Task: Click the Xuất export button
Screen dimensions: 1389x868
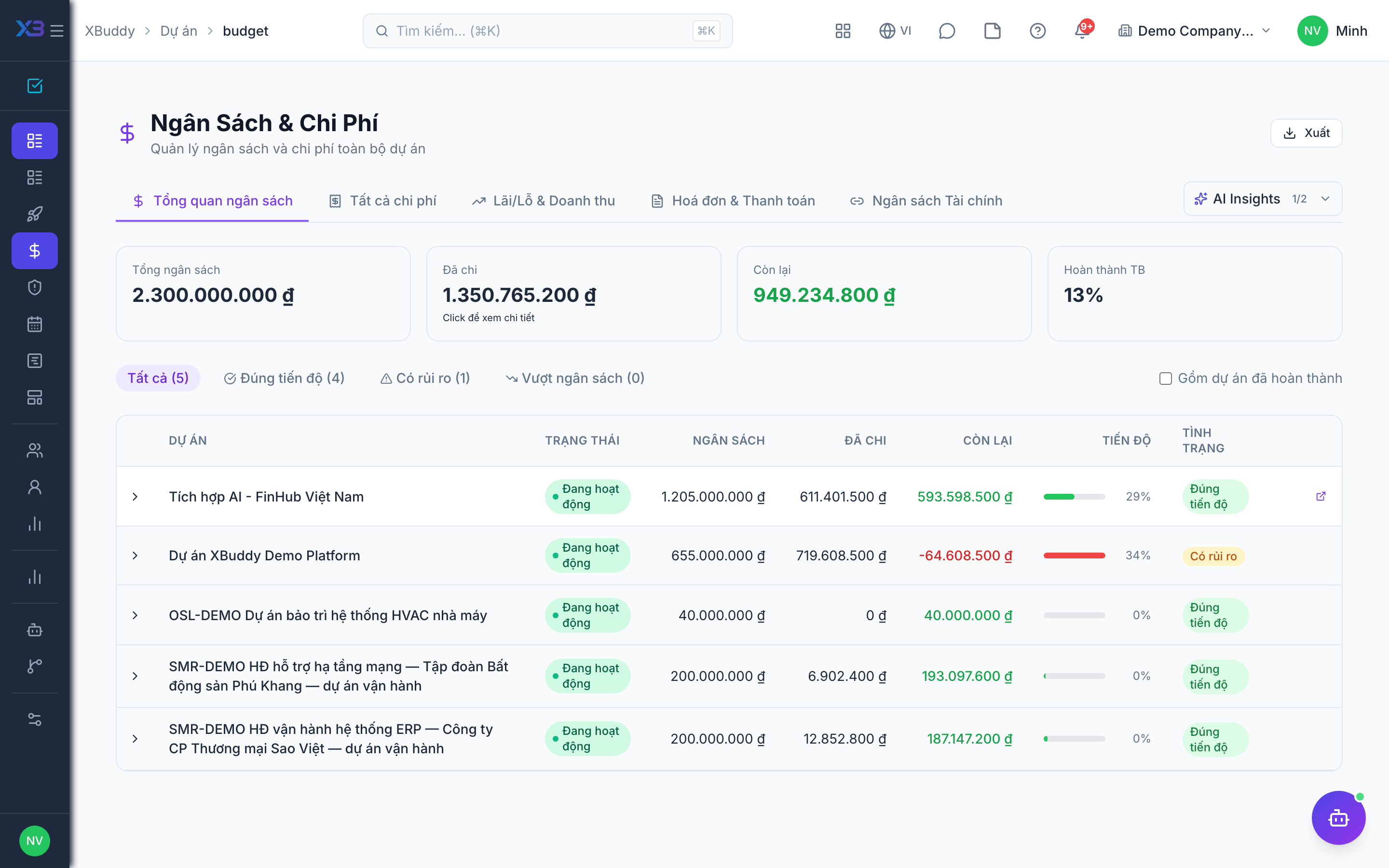Action: point(1306,133)
